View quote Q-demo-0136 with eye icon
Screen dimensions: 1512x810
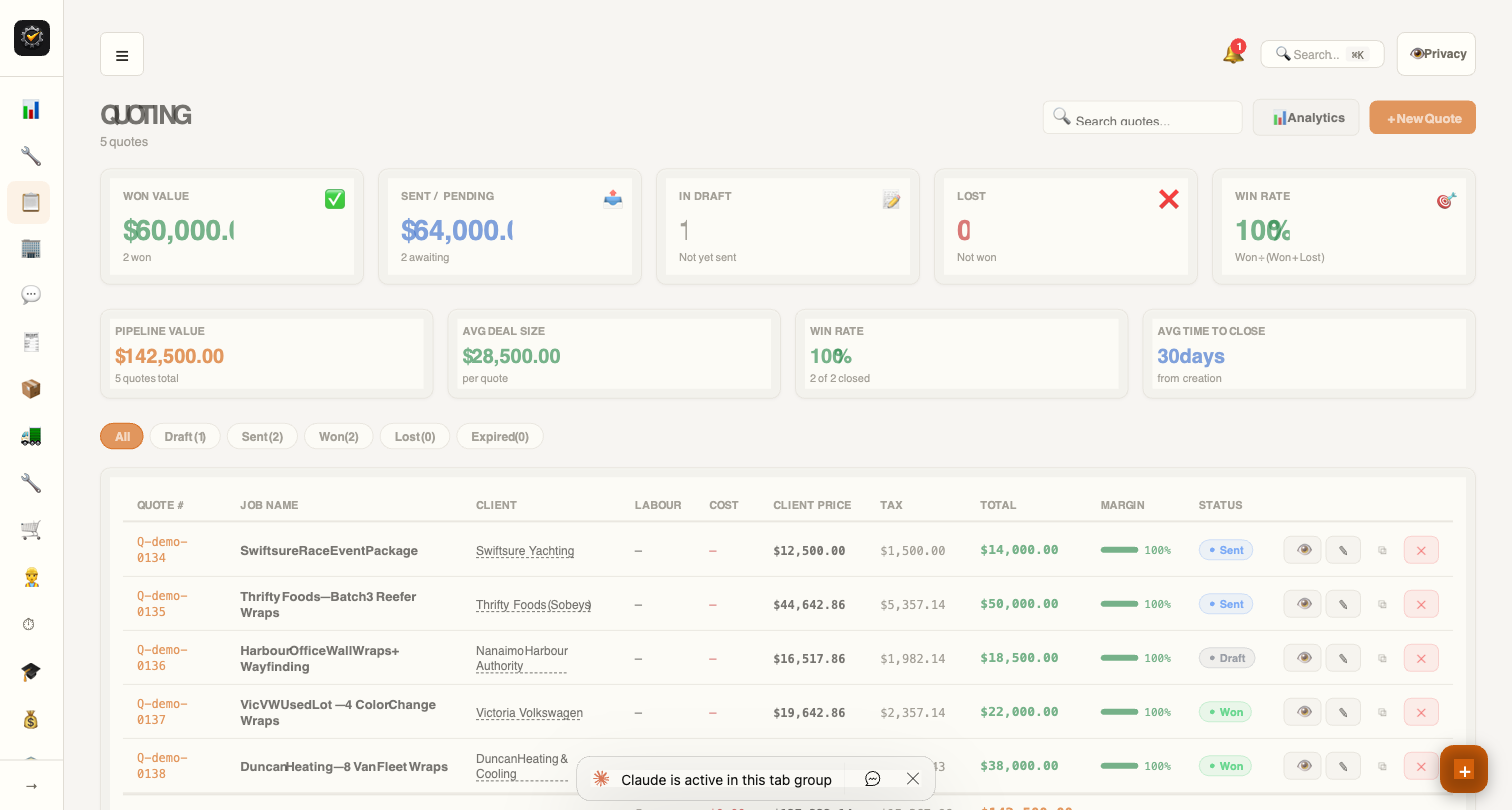(x=1303, y=658)
